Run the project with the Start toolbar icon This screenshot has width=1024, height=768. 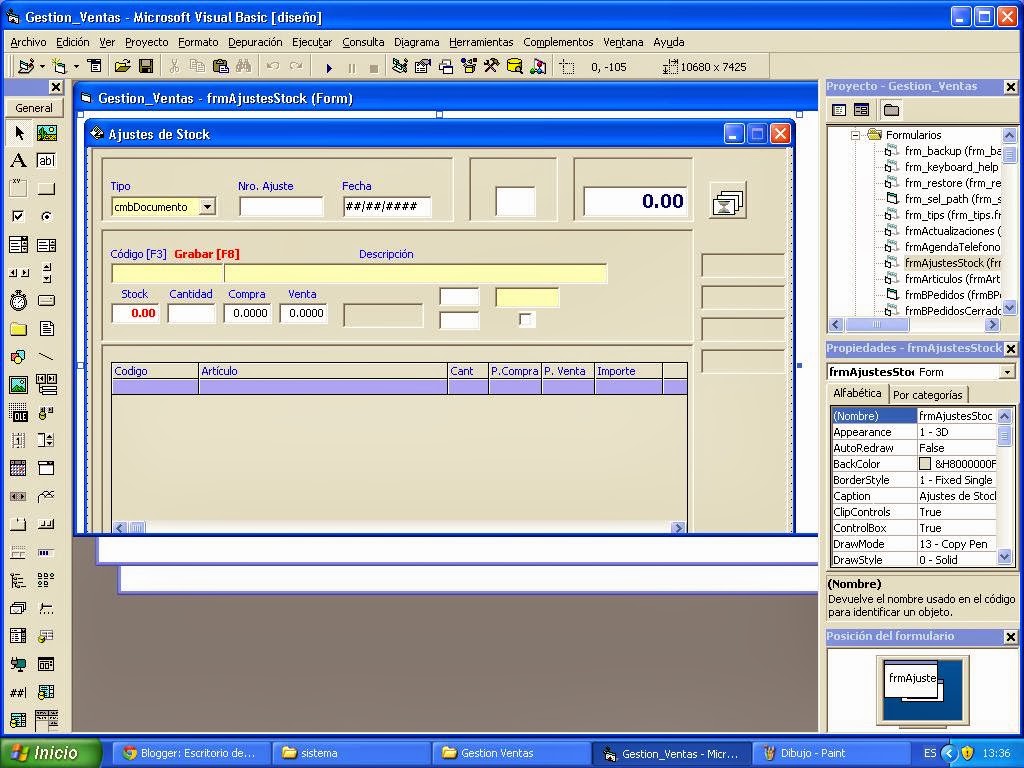[x=330, y=66]
